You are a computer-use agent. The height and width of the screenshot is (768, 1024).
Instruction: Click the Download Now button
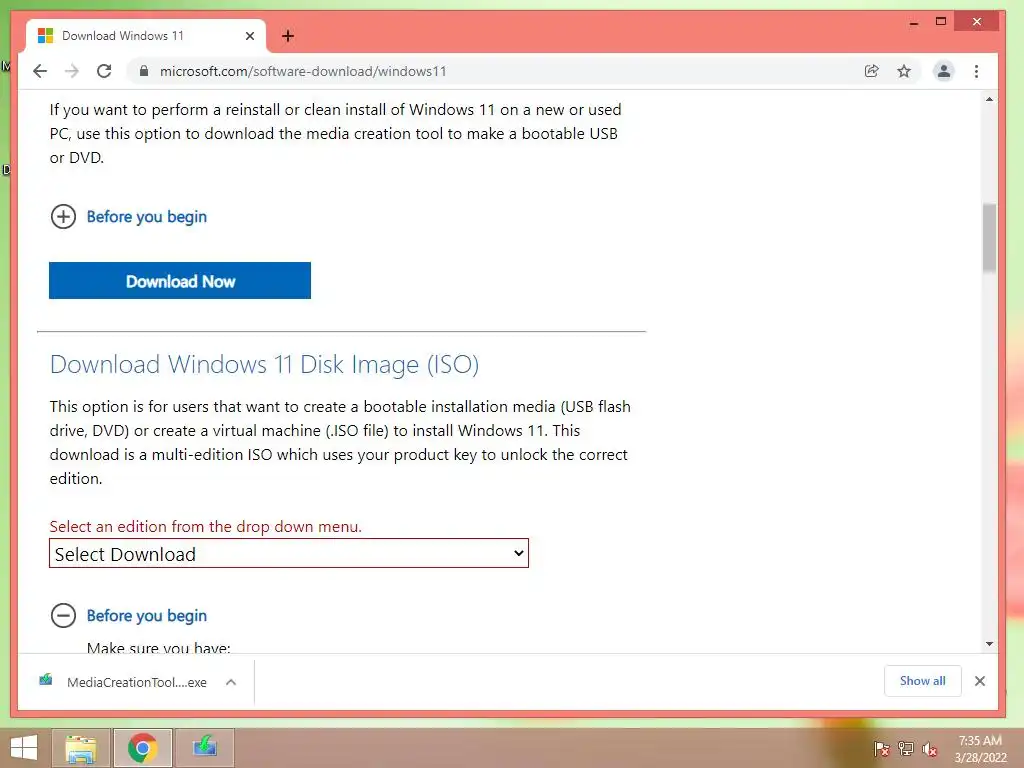(x=180, y=281)
